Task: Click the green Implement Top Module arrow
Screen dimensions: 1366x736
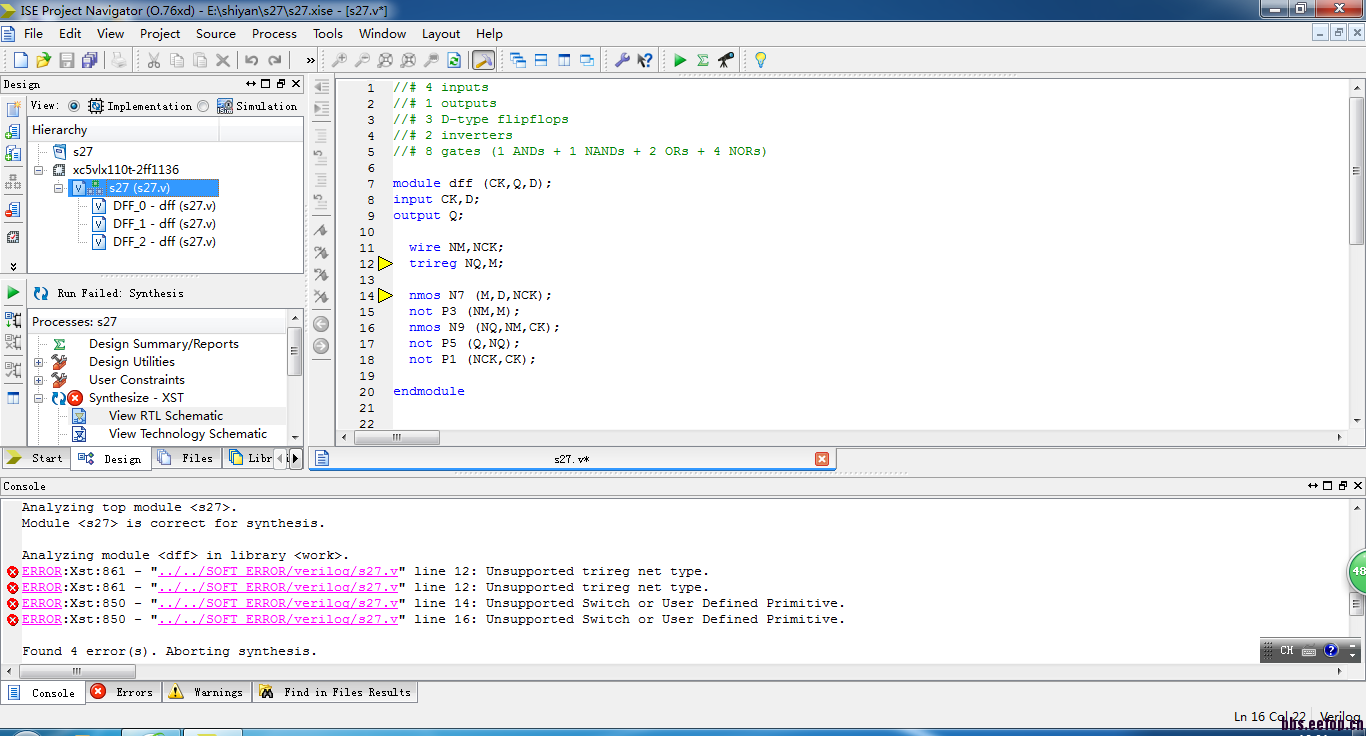Action: [x=680, y=60]
